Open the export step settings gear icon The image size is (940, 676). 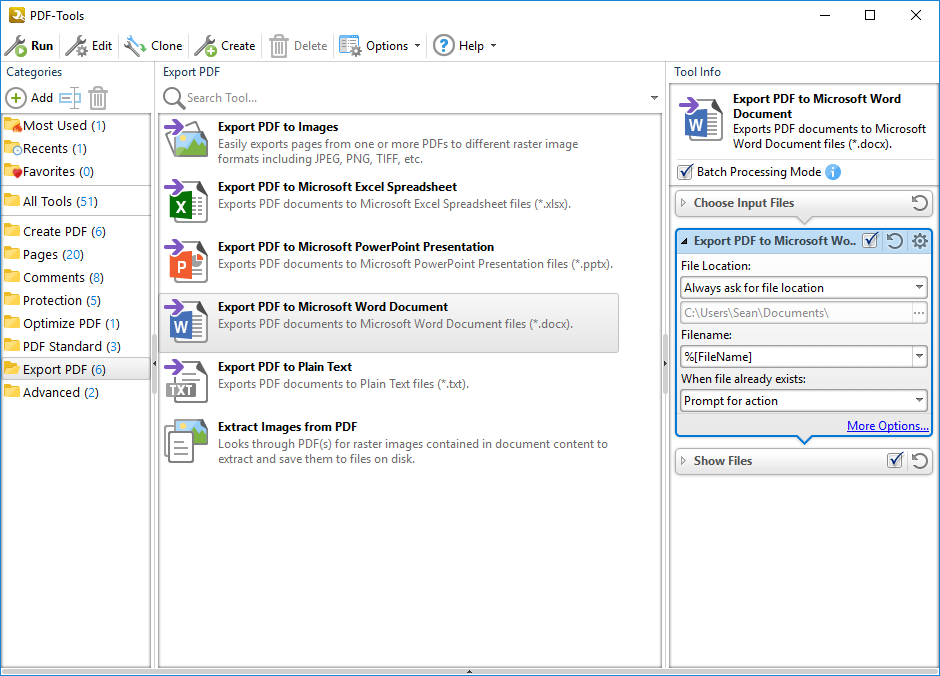click(919, 241)
